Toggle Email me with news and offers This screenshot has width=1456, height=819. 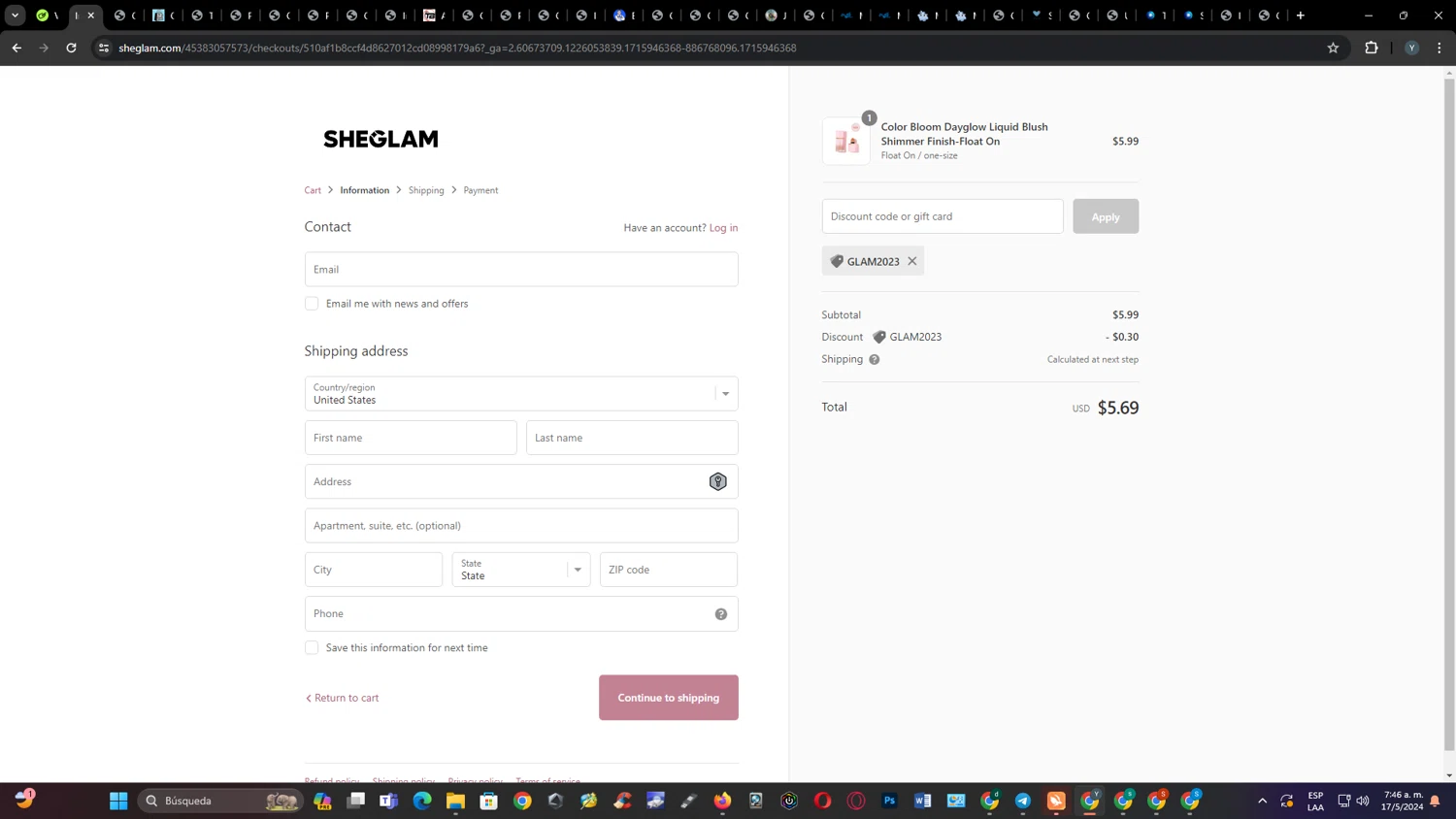tap(312, 304)
